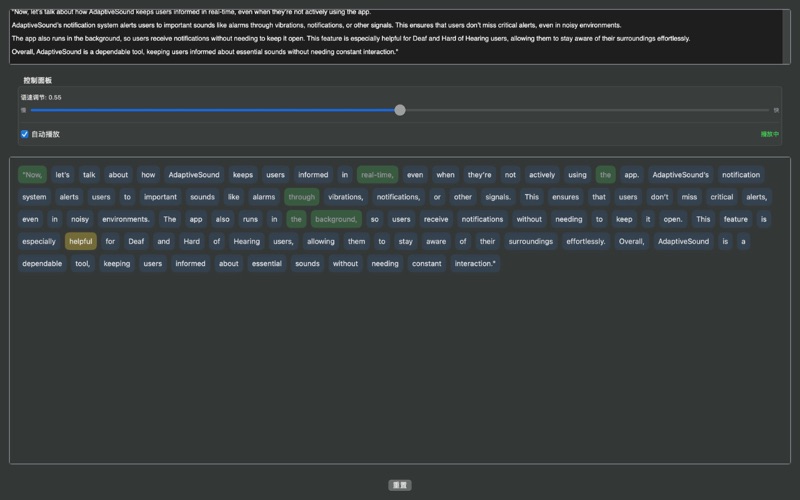The image size is (800, 500).
Task: Click the word chip "alarms"
Action: [x=264, y=197]
